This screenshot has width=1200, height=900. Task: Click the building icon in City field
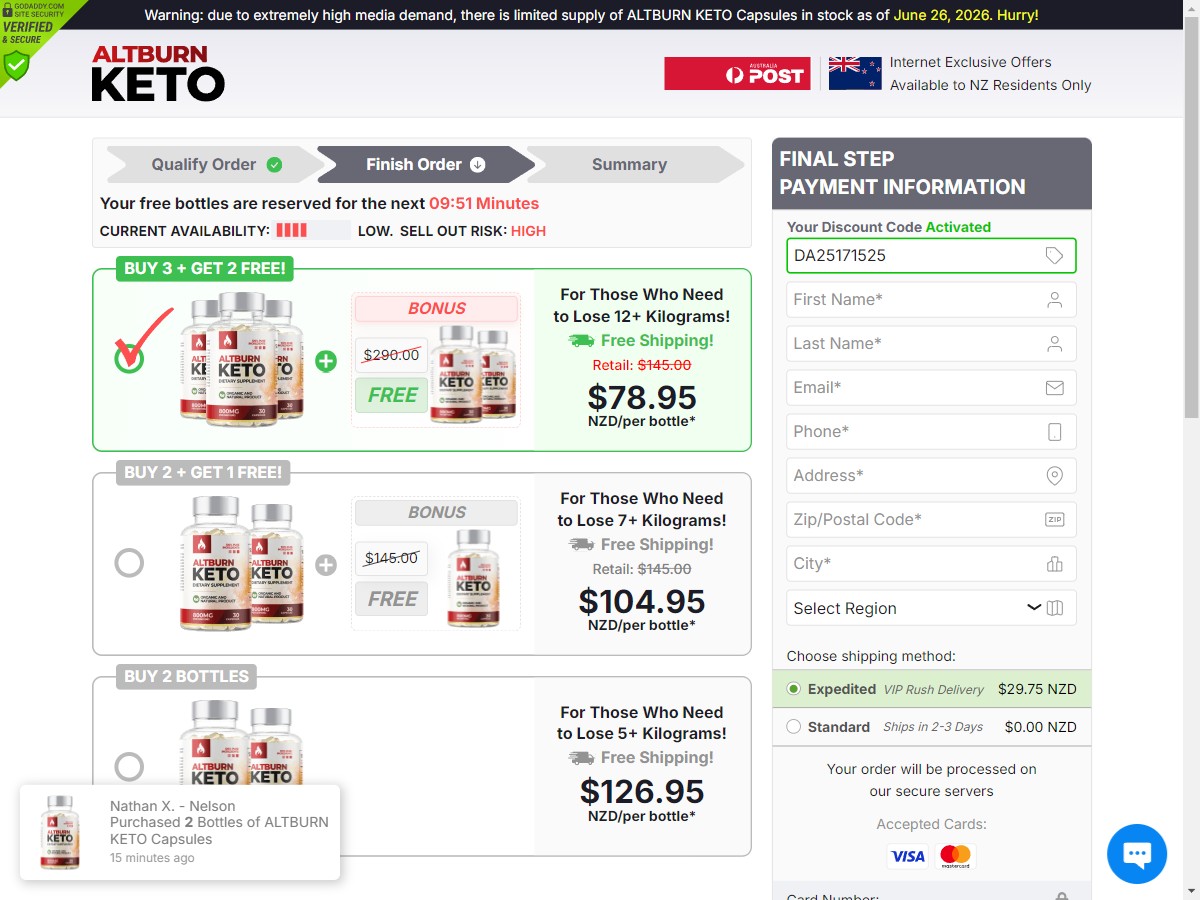pos(1054,564)
